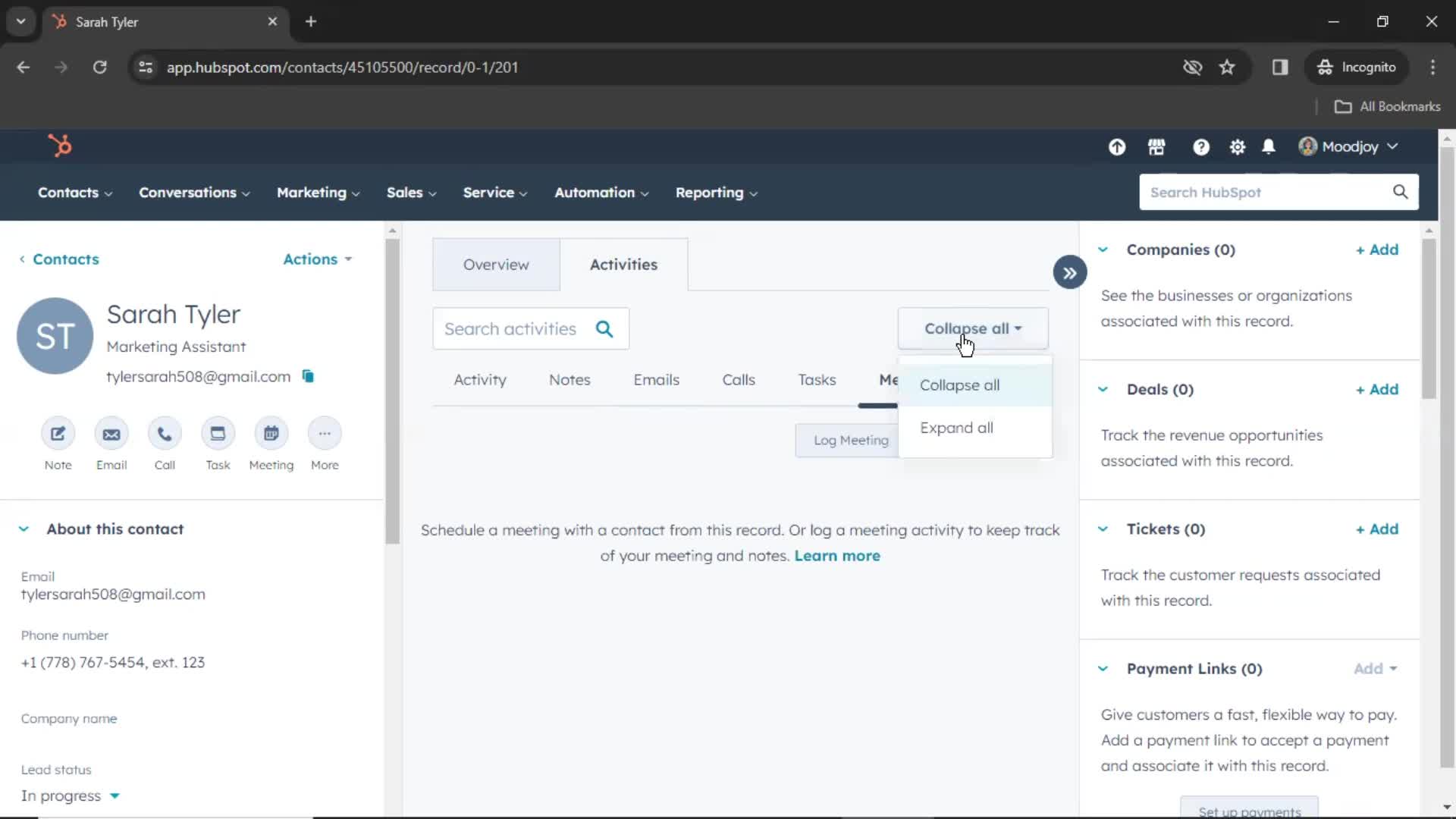Click the Log Meeting button

click(x=851, y=440)
